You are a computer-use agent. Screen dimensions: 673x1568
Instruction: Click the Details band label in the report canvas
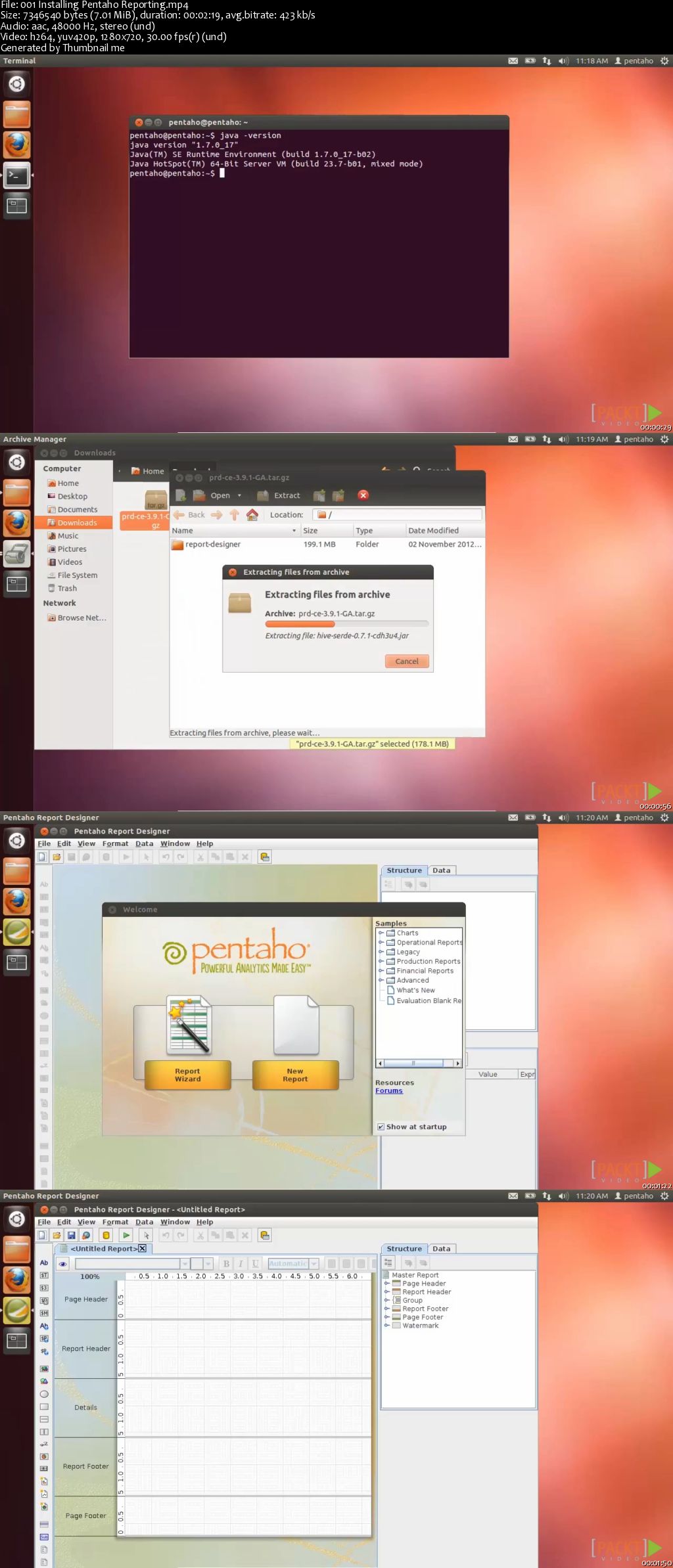point(85,1407)
